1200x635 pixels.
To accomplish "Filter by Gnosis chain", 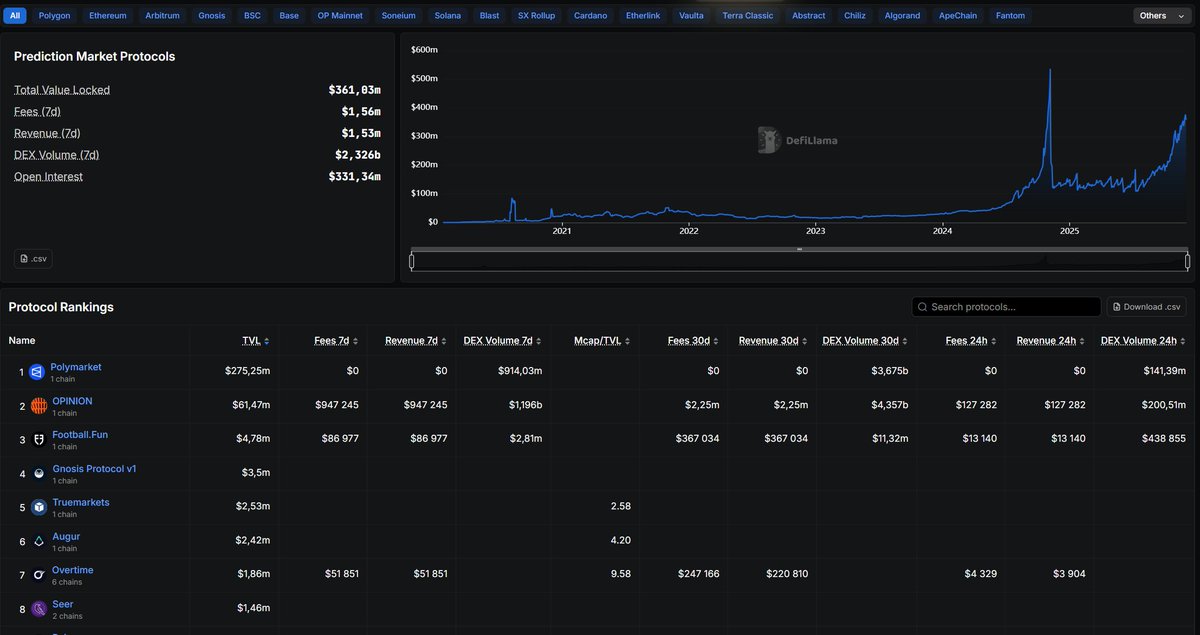I will coord(212,16).
